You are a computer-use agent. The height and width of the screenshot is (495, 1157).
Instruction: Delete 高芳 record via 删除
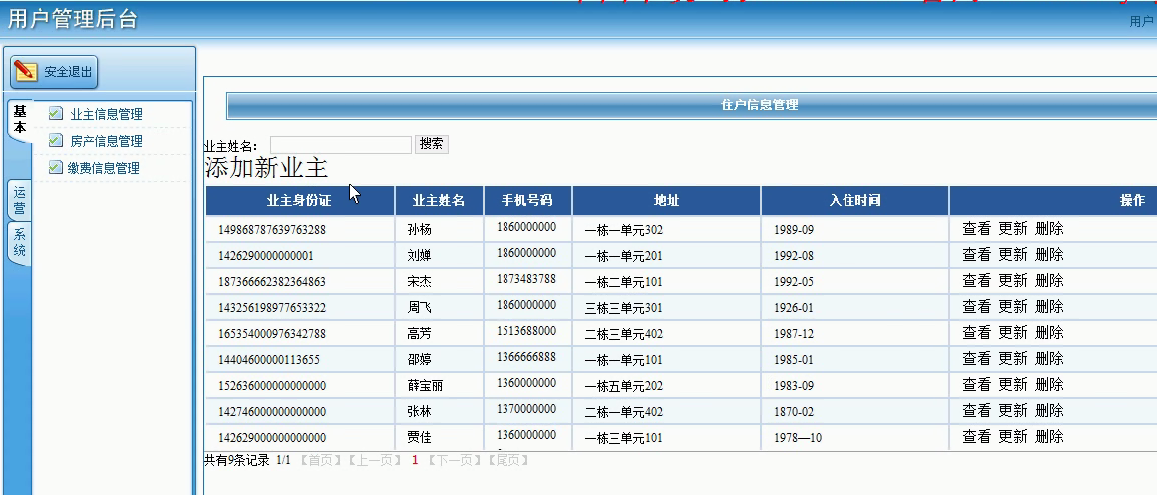tap(1049, 333)
